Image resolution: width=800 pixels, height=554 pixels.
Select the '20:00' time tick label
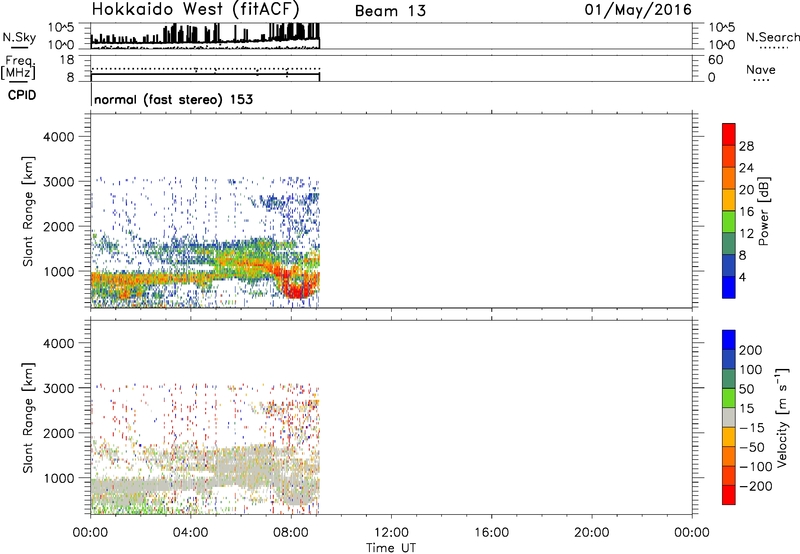pos(592,533)
